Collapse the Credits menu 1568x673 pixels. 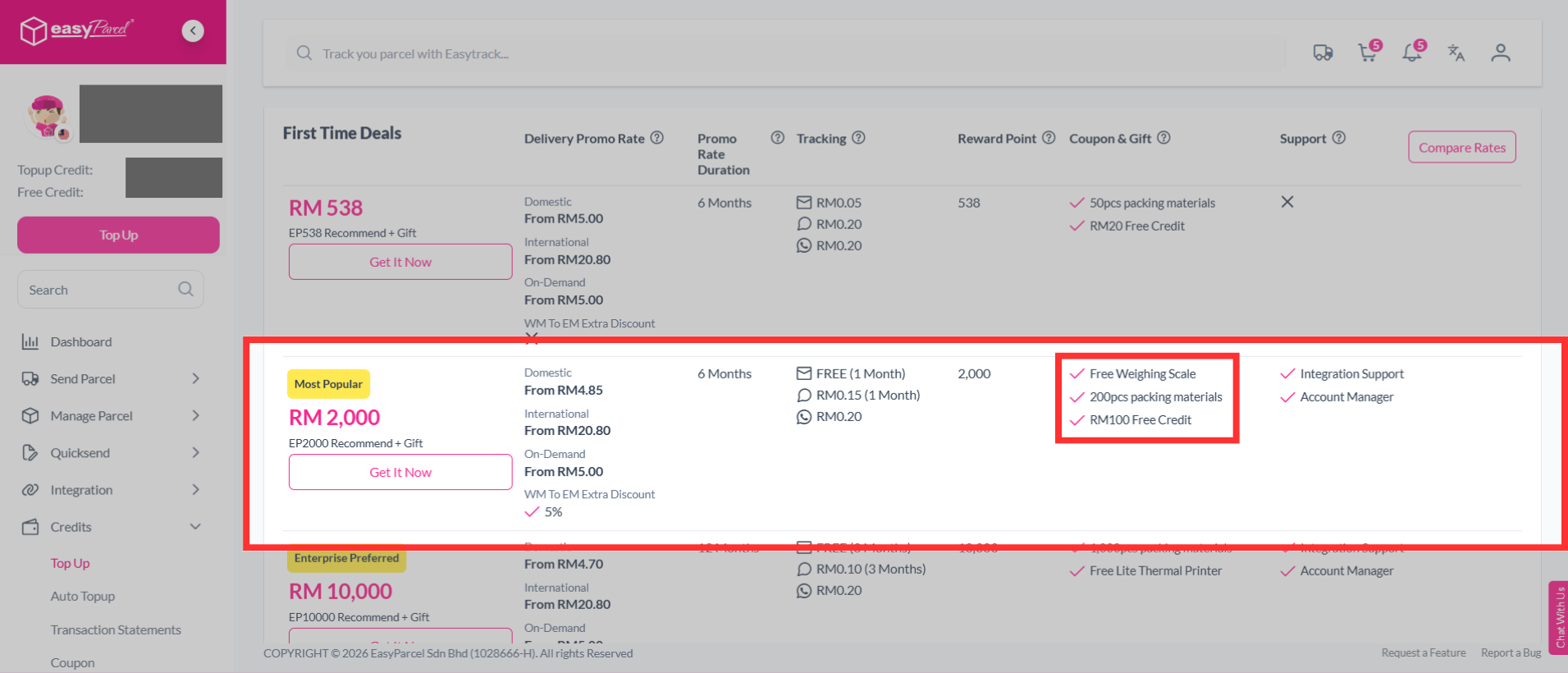[x=195, y=526]
